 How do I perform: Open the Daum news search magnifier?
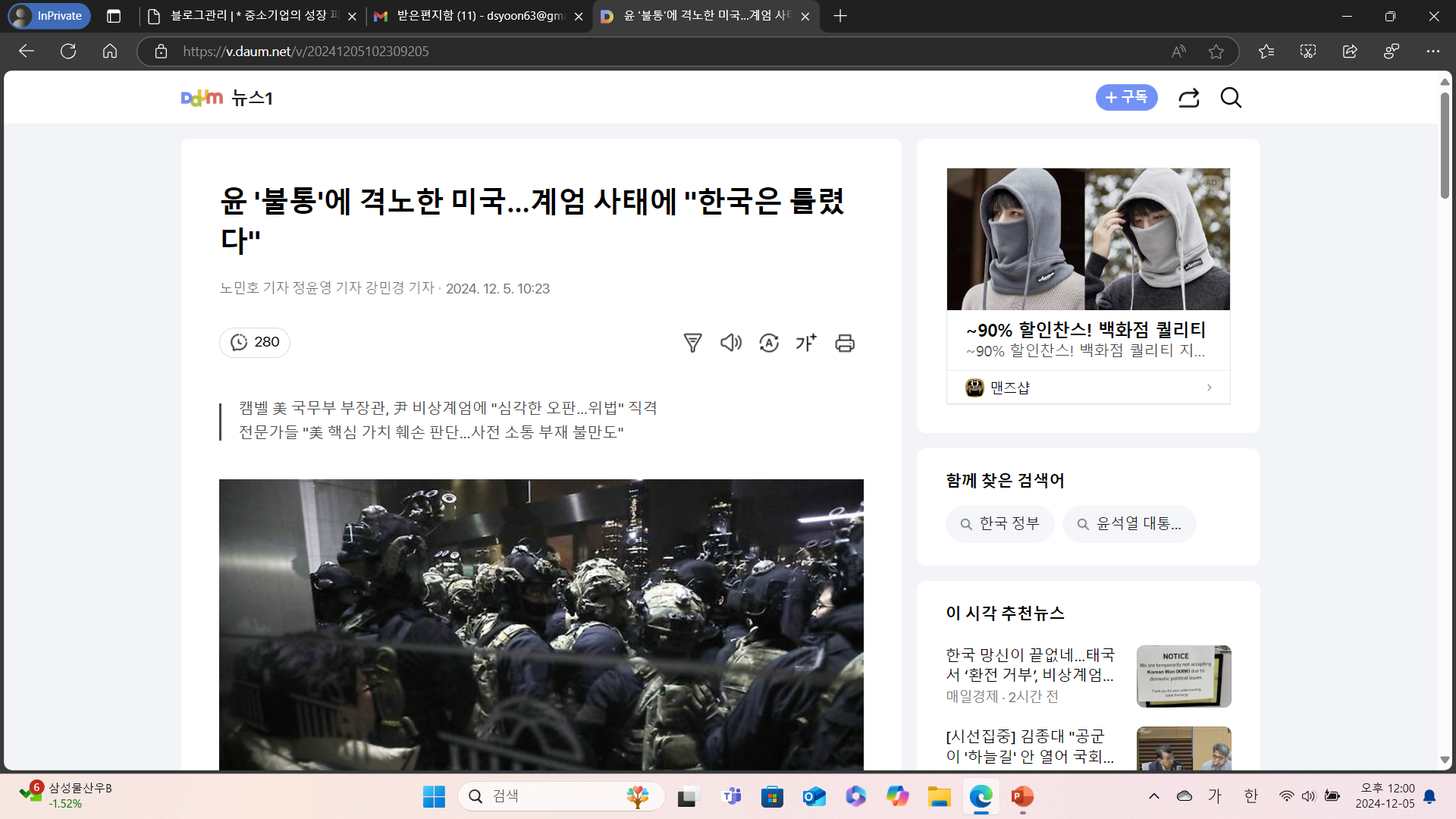[x=1231, y=98]
